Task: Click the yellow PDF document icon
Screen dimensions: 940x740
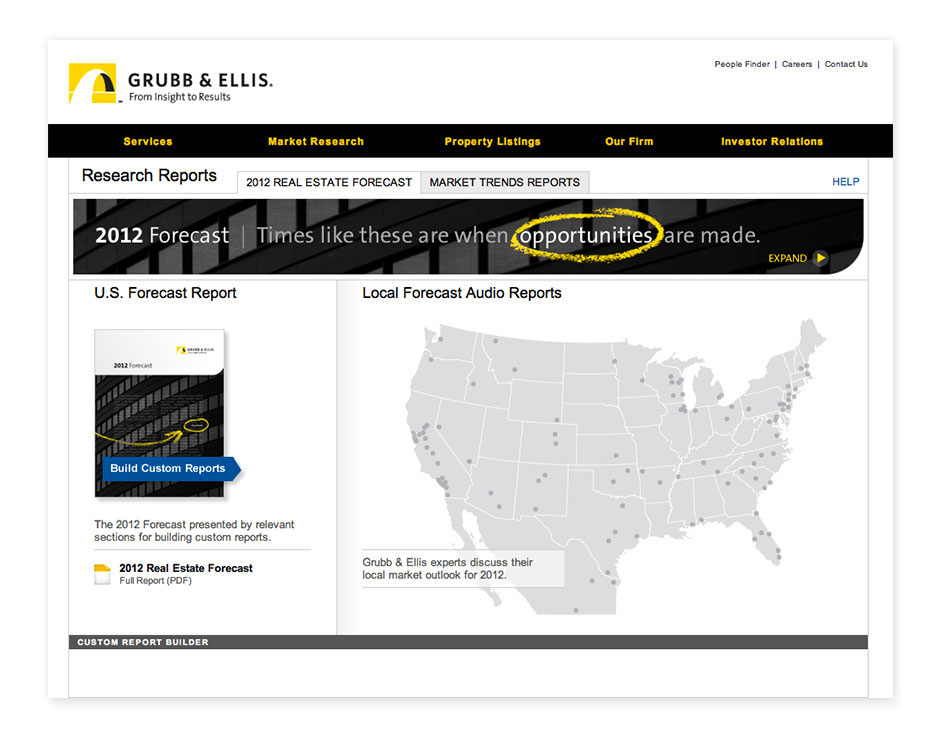Action: coord(102,574)
